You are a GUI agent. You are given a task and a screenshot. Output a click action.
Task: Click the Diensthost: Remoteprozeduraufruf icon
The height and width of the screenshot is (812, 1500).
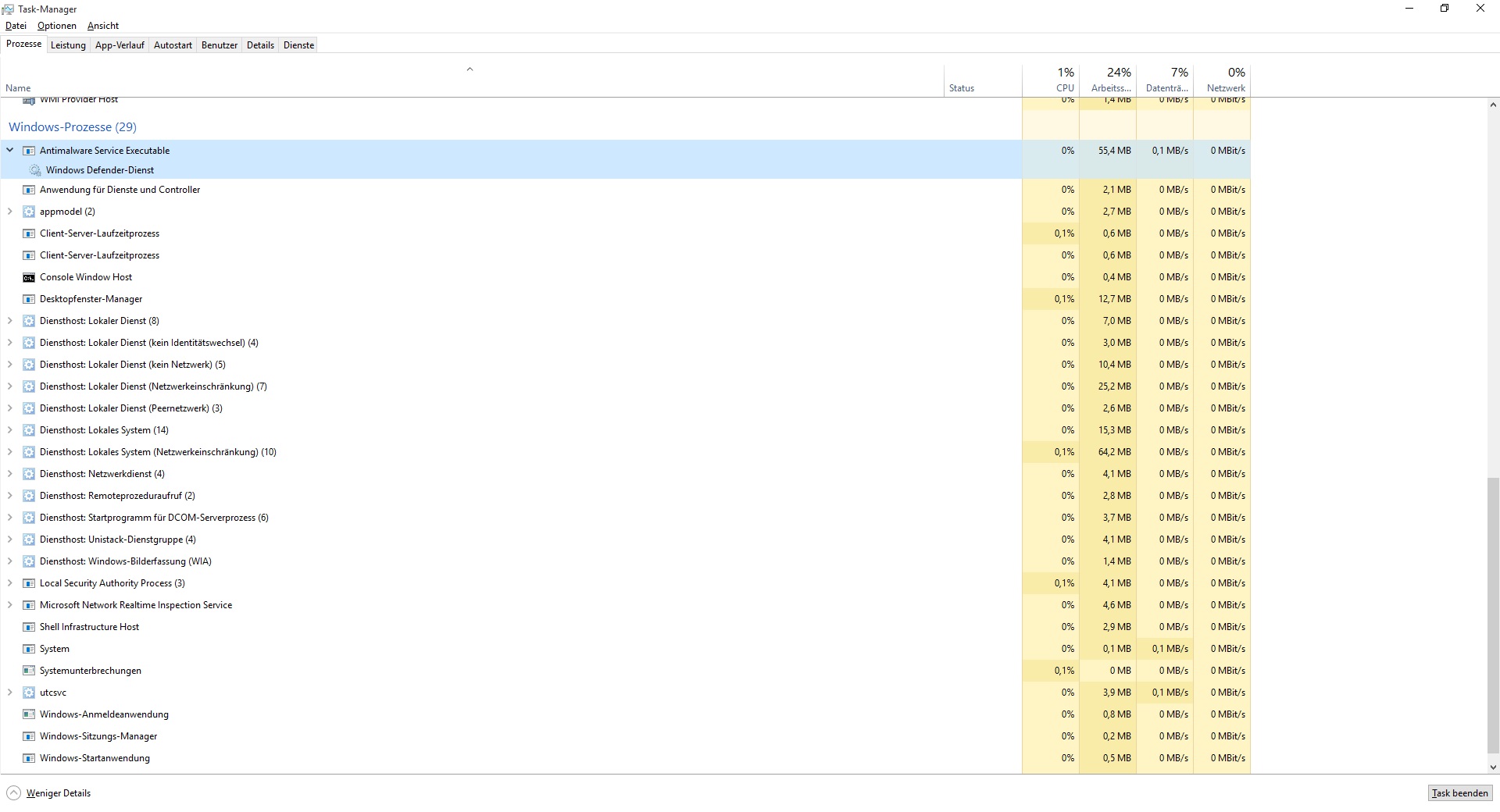click(x=29, y=496)
